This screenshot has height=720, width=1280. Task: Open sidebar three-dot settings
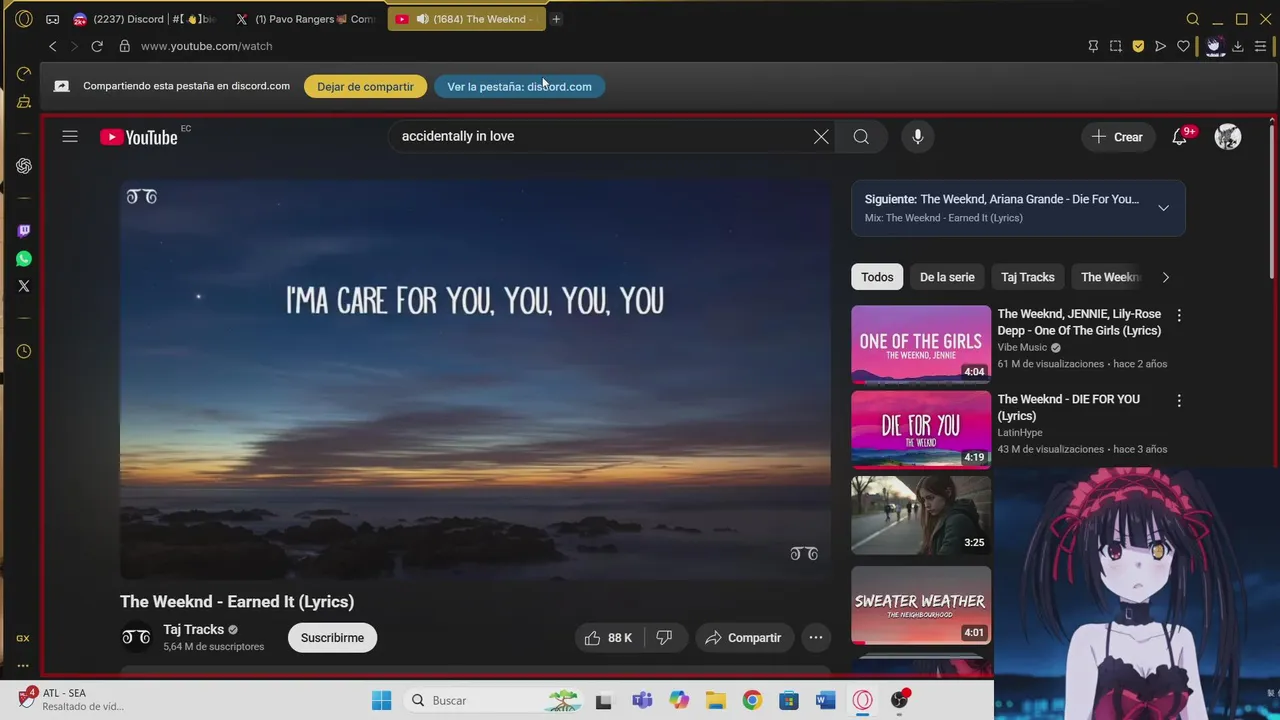pyautogui.click(x=23, y=665)
